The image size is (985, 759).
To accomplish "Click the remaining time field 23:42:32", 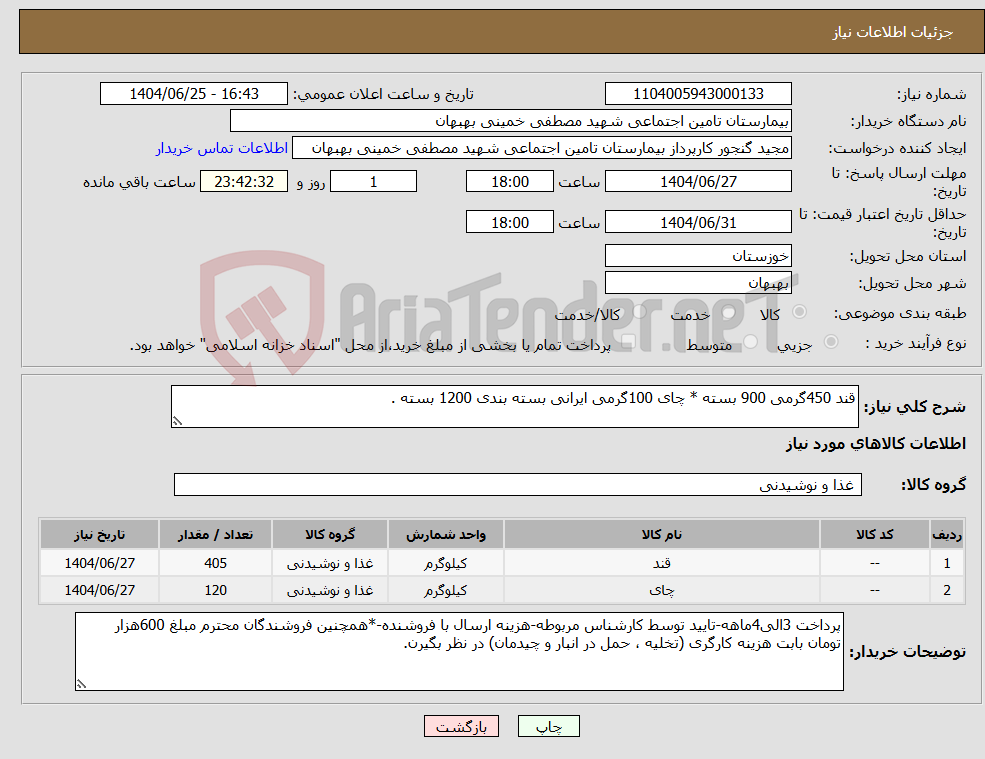I will [244, 182].
